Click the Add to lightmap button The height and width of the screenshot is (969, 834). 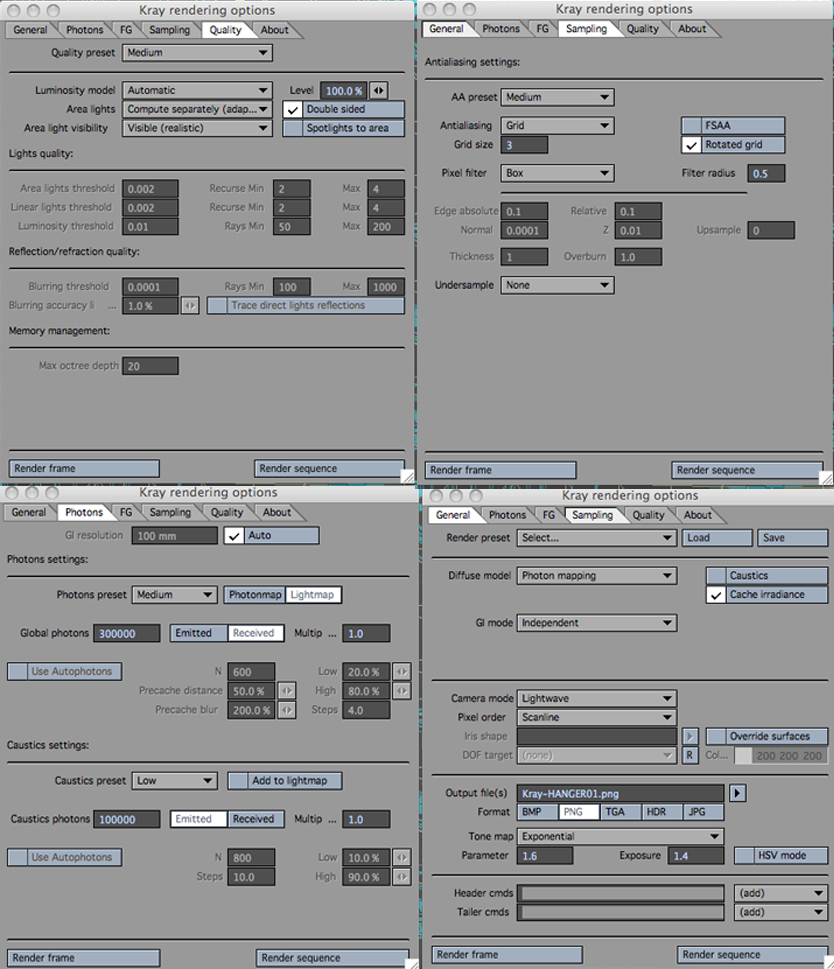tap(285, 781)
